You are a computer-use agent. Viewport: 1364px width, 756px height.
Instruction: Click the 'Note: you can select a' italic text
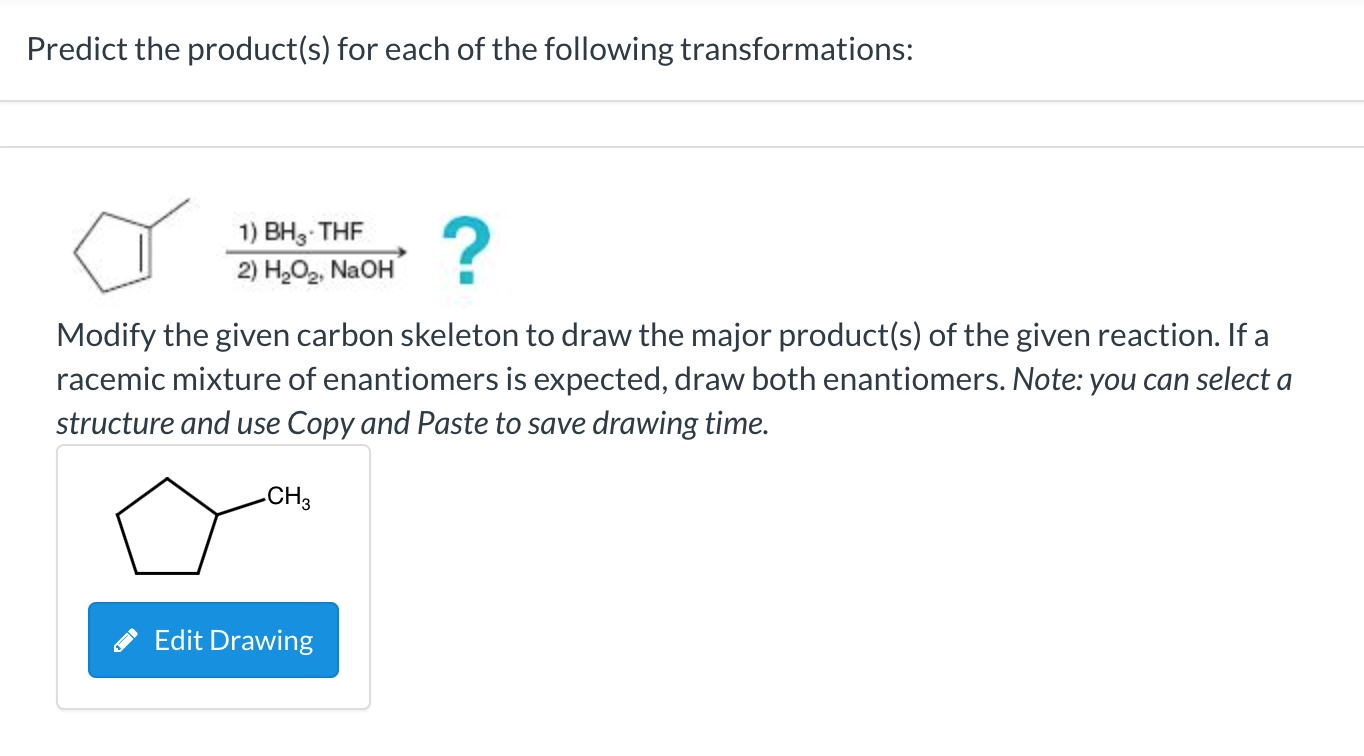[1152, 379]
